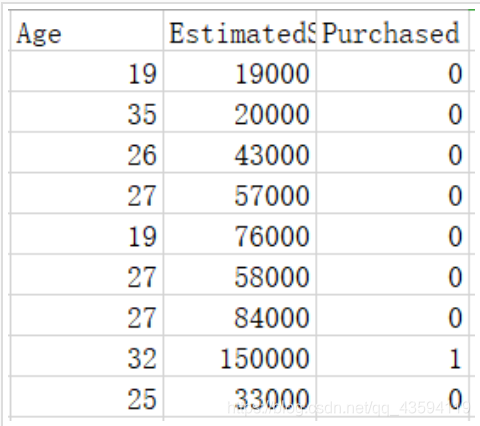Select the Age cell showing 25

click(87, 396)
